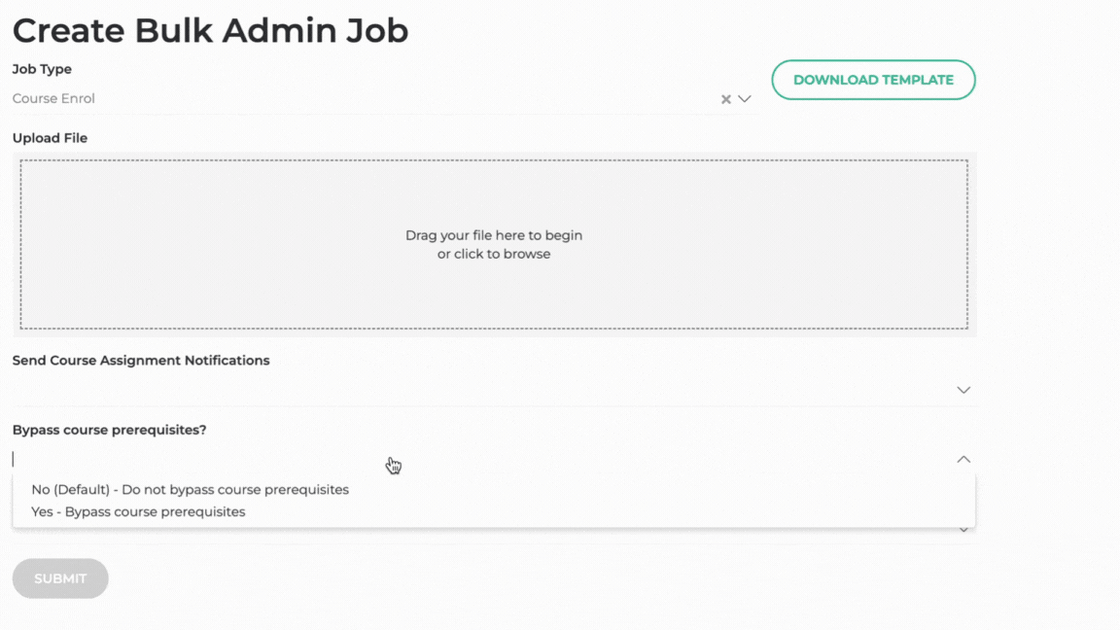Click the Send Course Assignment Notifications field
The width and height of the screenshot is (1120, 630).
point(480,390)
